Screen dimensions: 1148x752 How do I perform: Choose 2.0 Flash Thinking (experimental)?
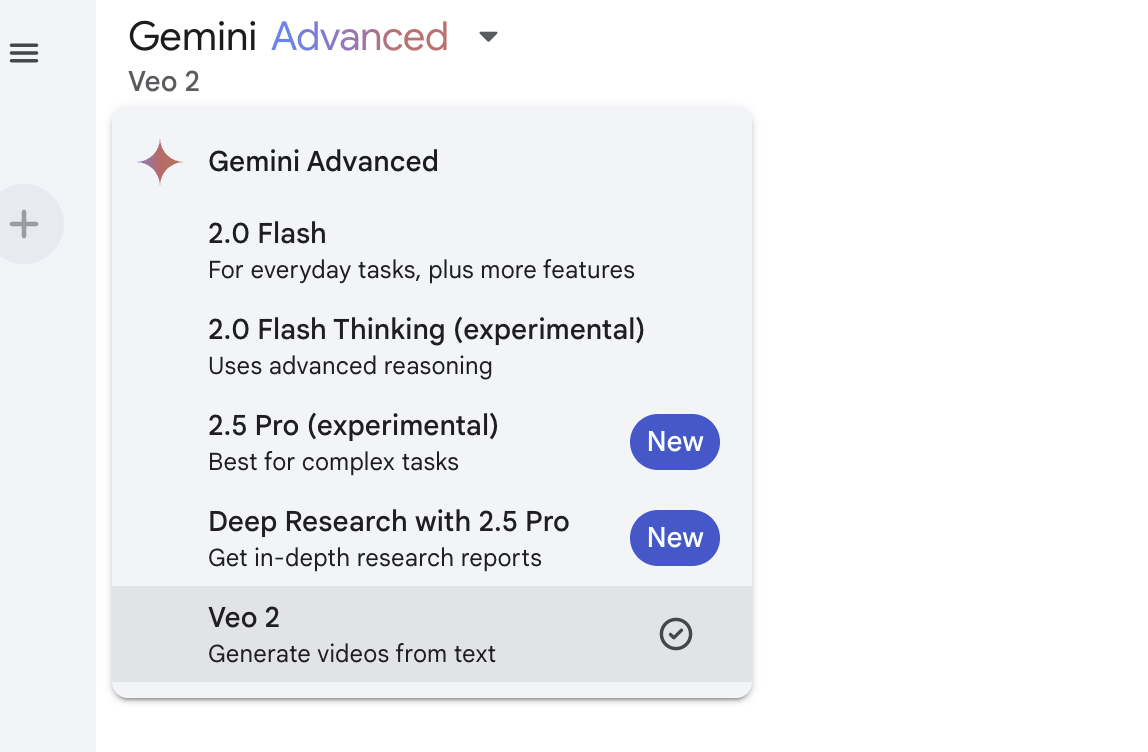[432, 346]
